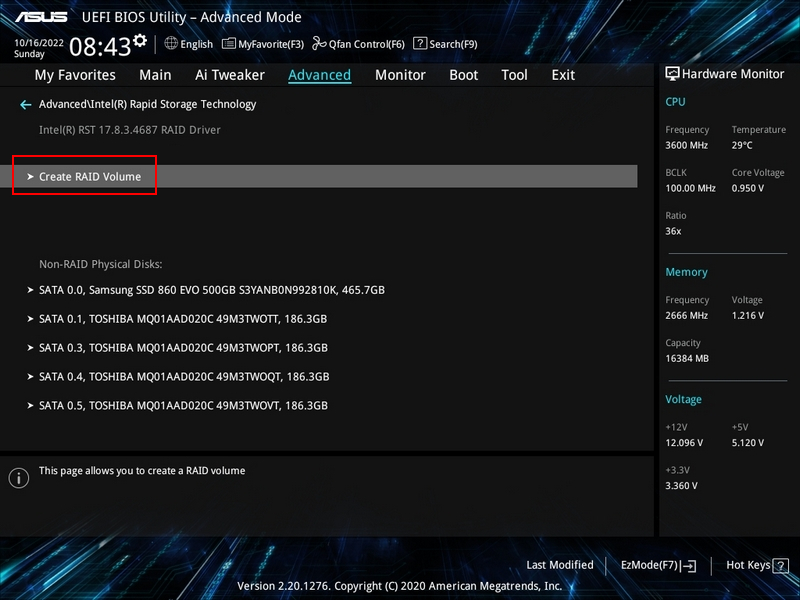Click the Memory section heading

(x=686, y=272)
